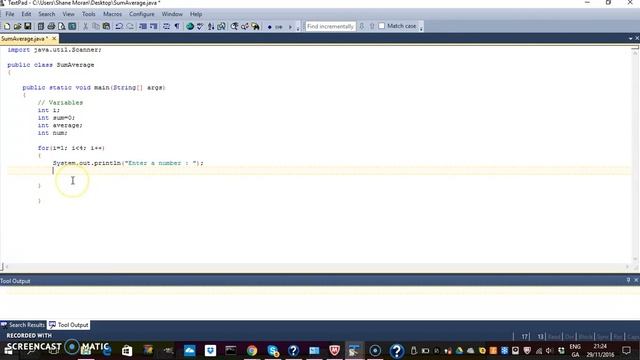Expand toolbar options arrow after Match case
This screenshot has height=360, width=640.
click(x=421, y=27)
